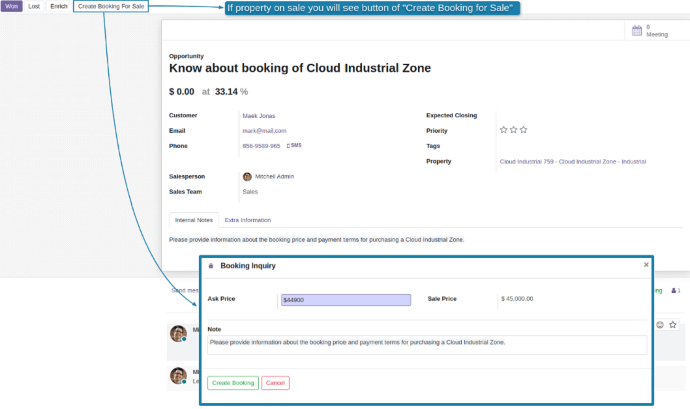
Task: Click the SMS icon beside phone number
Action: (294, 146)
